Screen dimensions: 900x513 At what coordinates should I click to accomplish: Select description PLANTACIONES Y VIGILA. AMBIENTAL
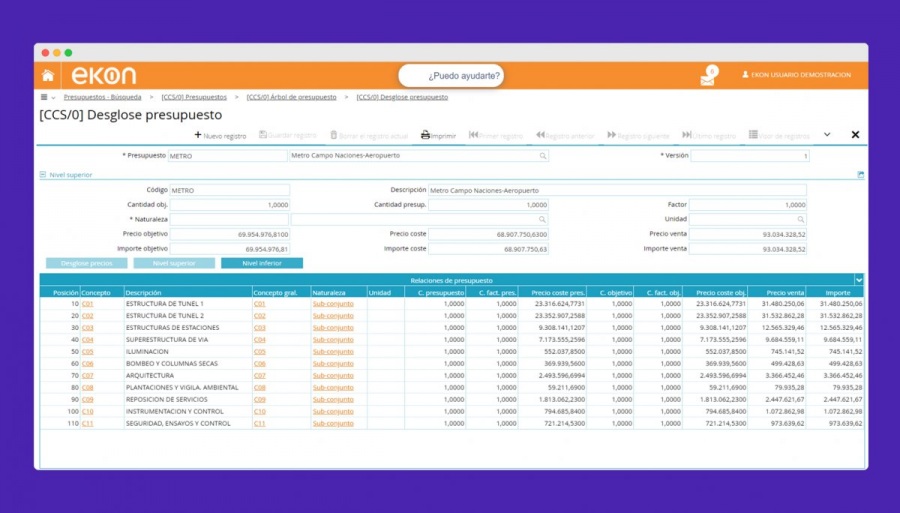(x=182, y=387)
